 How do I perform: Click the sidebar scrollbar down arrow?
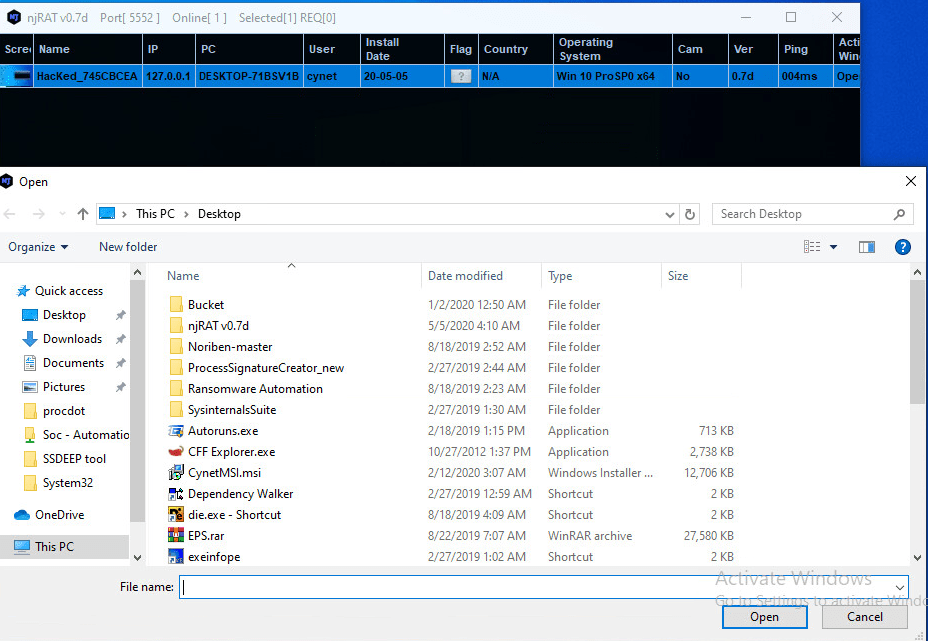coord(137,558)
